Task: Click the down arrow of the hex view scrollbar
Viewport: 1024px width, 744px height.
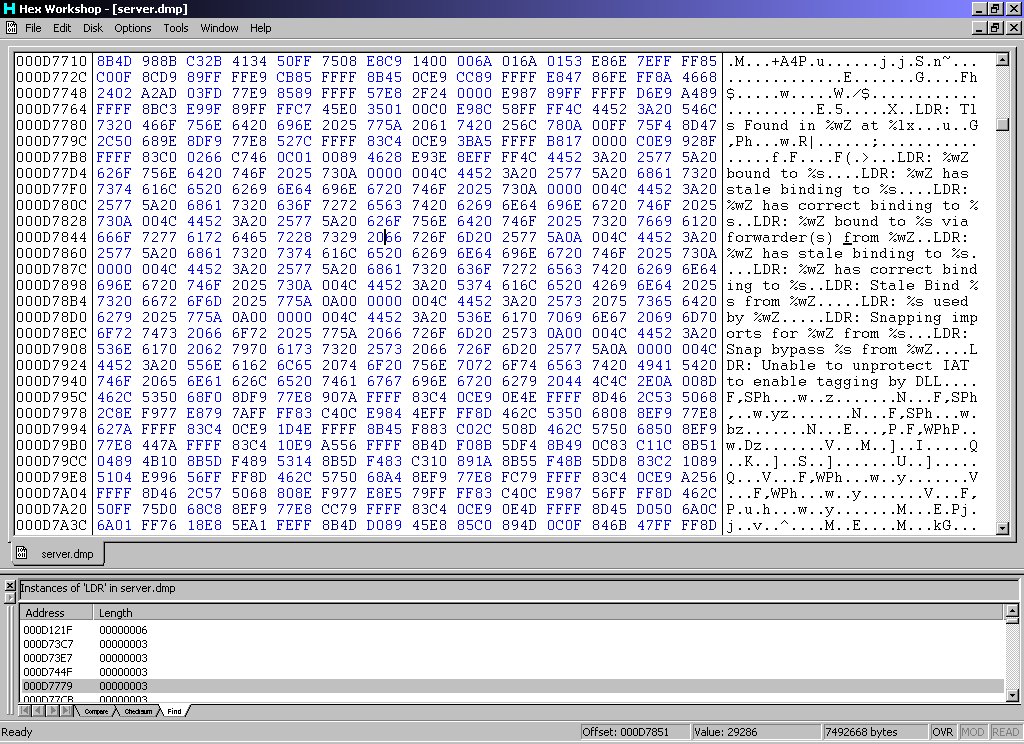Action: click(x=1002, y=528)
